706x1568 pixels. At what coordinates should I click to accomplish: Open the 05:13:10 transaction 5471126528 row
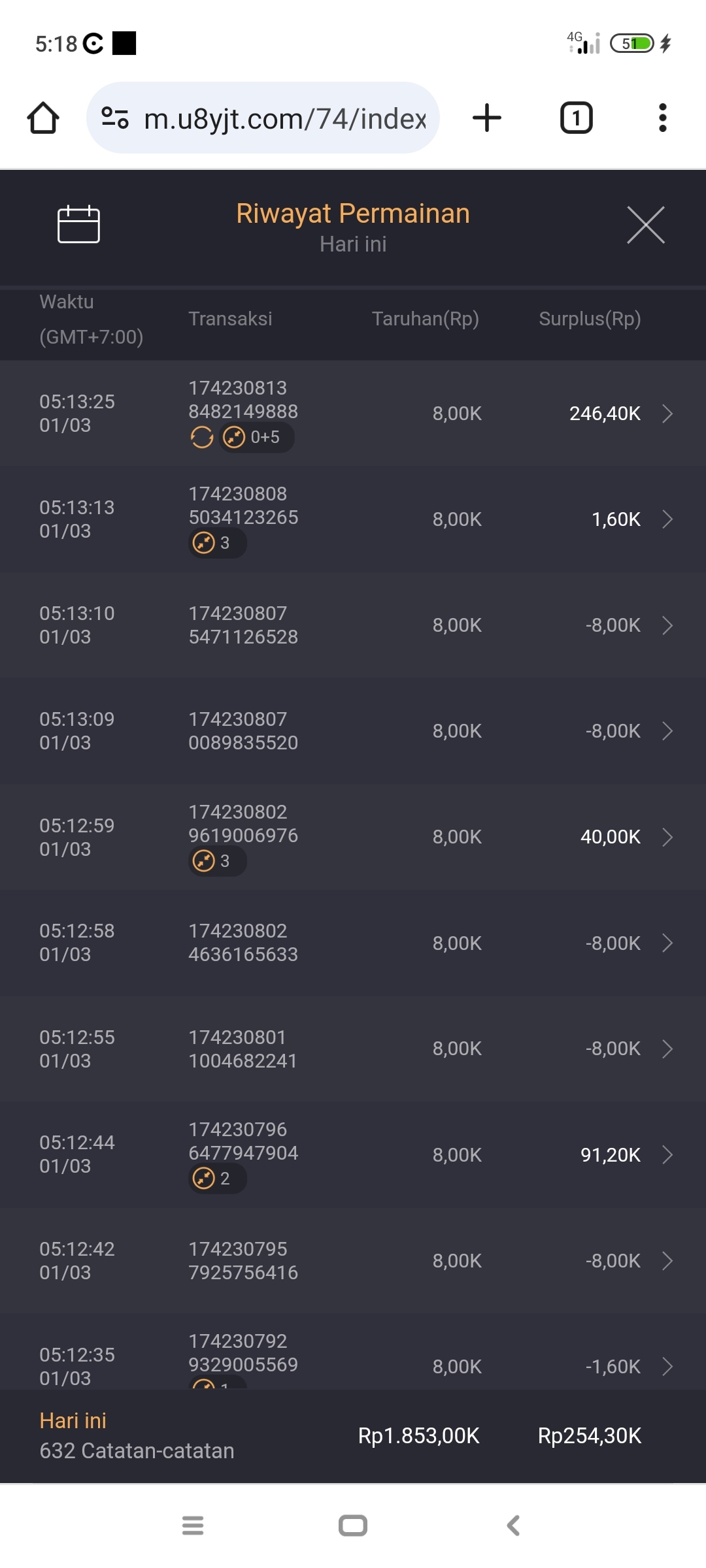click(353, 625)
